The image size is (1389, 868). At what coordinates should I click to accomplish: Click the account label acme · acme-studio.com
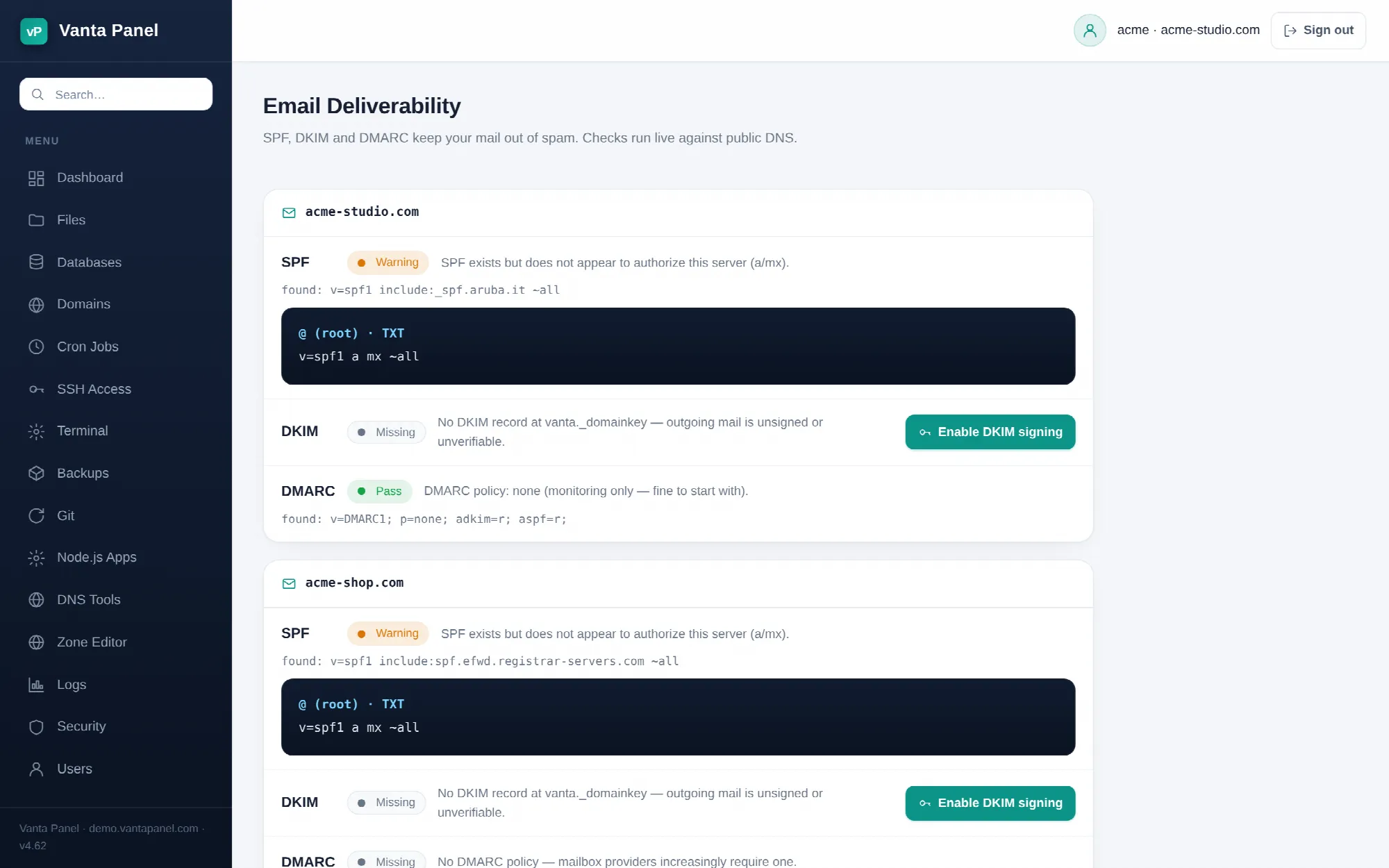[1188, 30]
